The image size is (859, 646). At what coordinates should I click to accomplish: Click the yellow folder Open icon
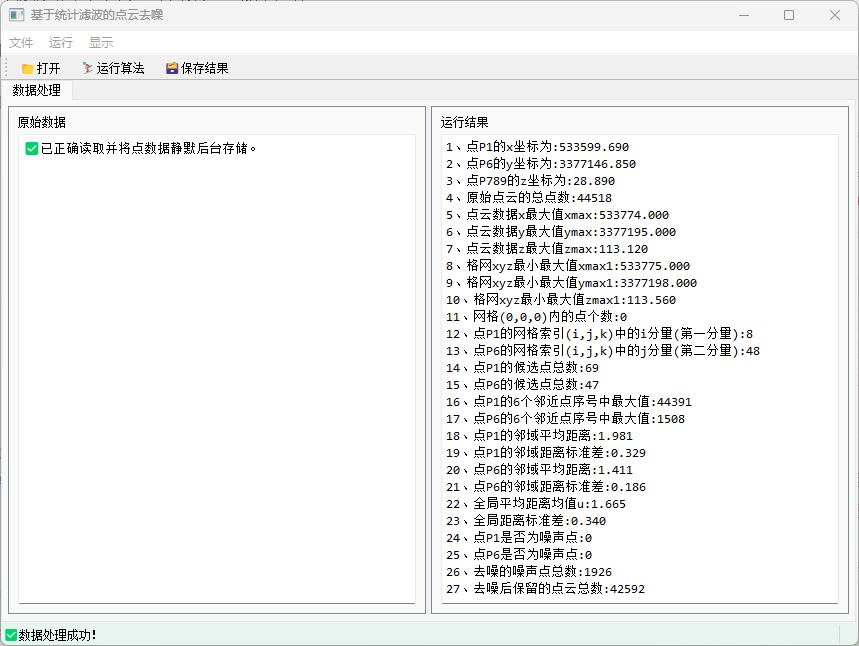click(x=27, y=68)
